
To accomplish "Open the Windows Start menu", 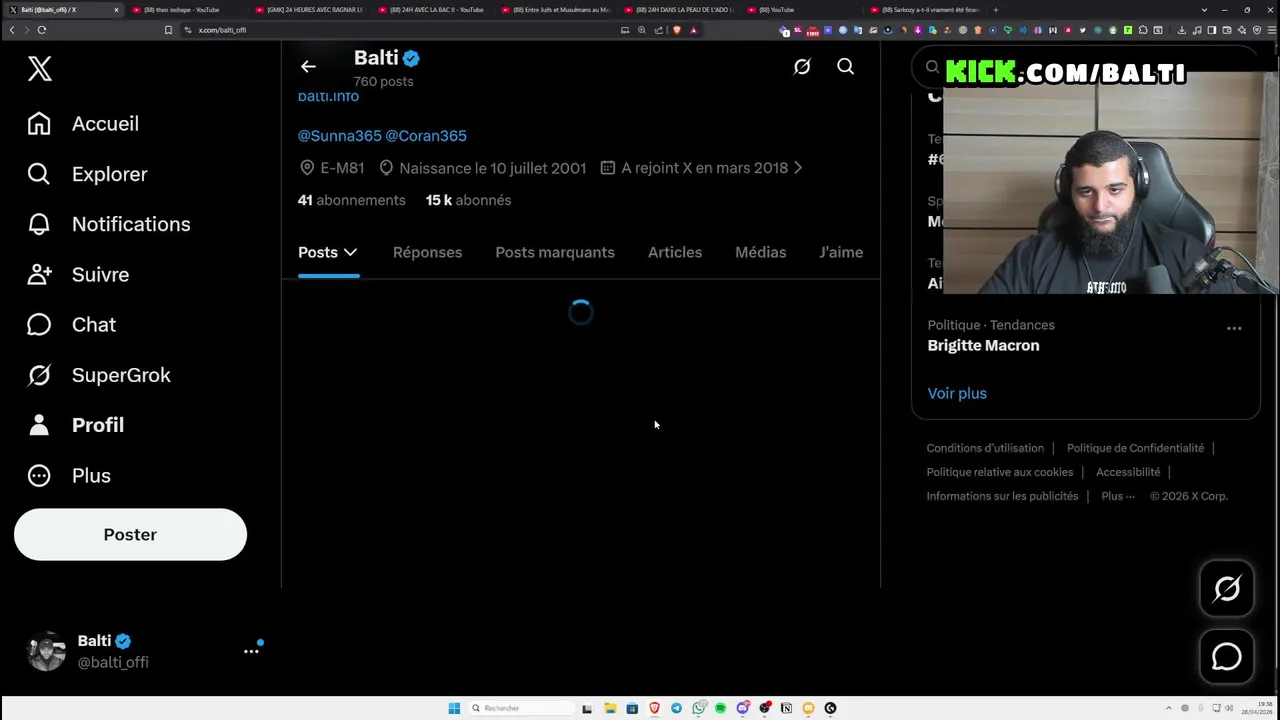I will coord(454,708).
